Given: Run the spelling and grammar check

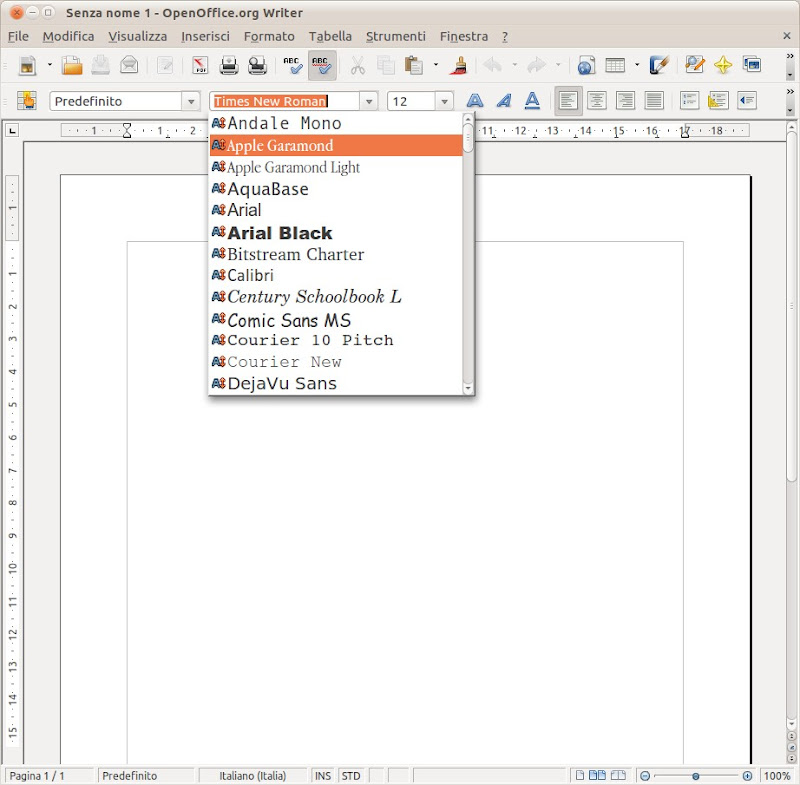Looking at the screenshot, I should [x=293, y=66].
